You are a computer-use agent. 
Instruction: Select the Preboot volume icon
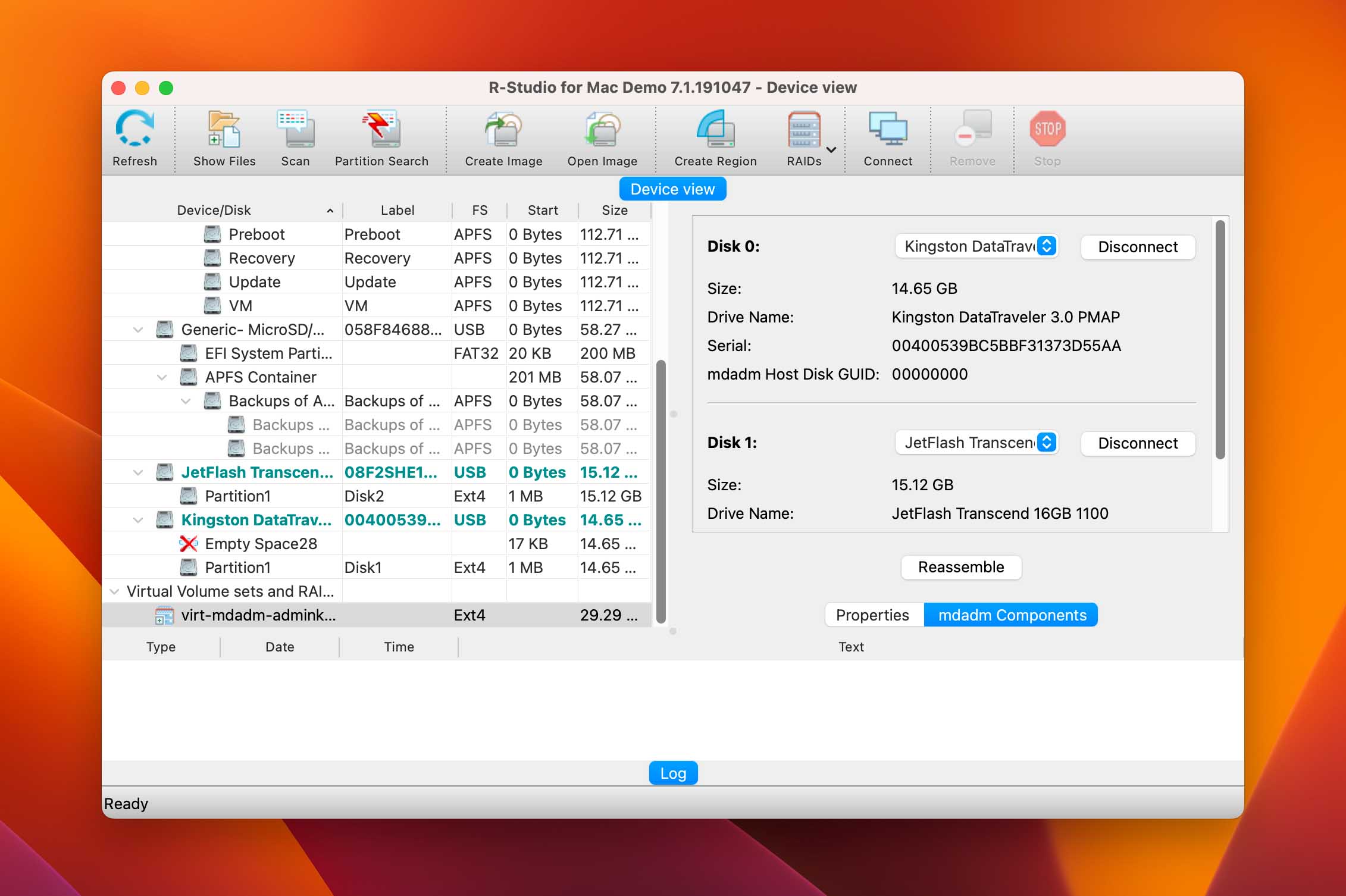(212, 234)
